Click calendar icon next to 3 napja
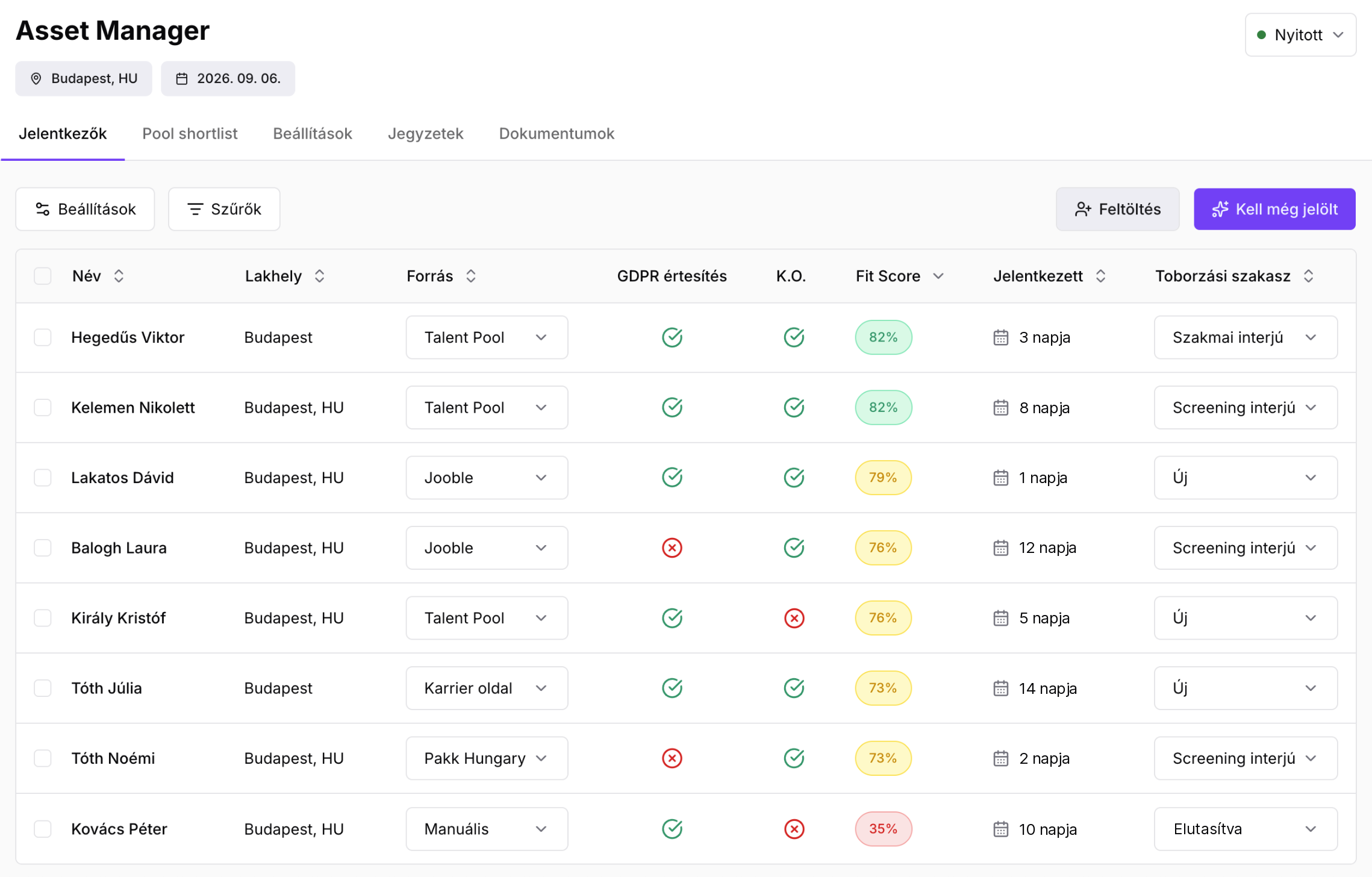The image size is (1372, 877). tap(1001, 337)
